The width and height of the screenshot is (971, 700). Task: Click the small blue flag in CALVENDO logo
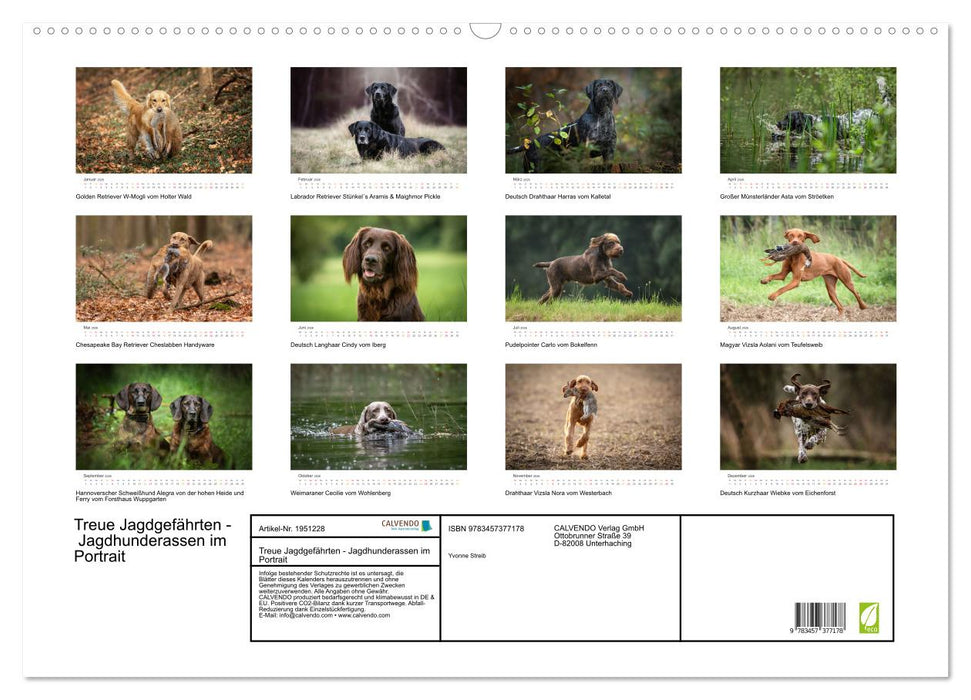pos(426,525)
